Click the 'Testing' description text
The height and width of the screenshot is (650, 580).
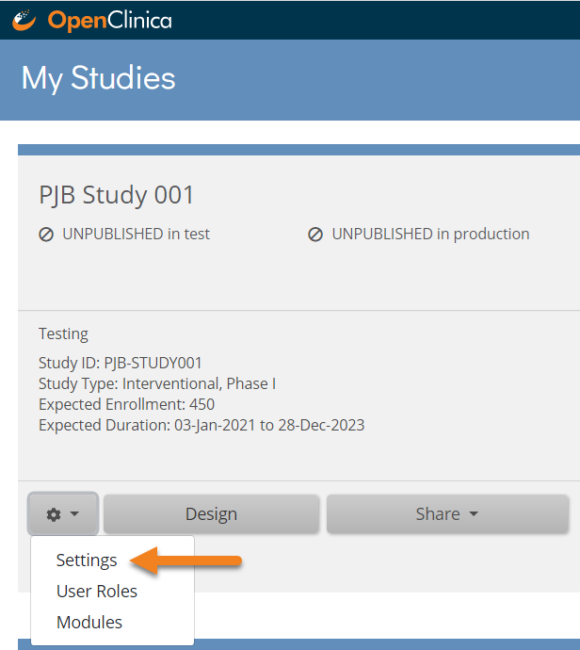(63, 334)
